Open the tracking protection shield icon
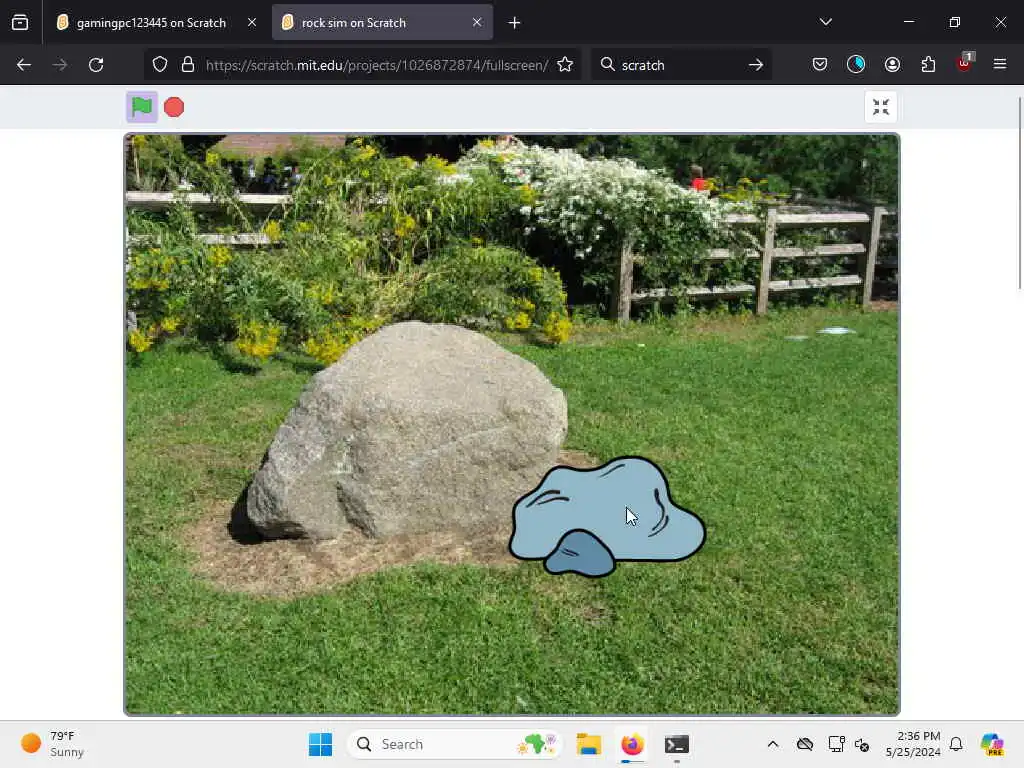 [160, 65]
